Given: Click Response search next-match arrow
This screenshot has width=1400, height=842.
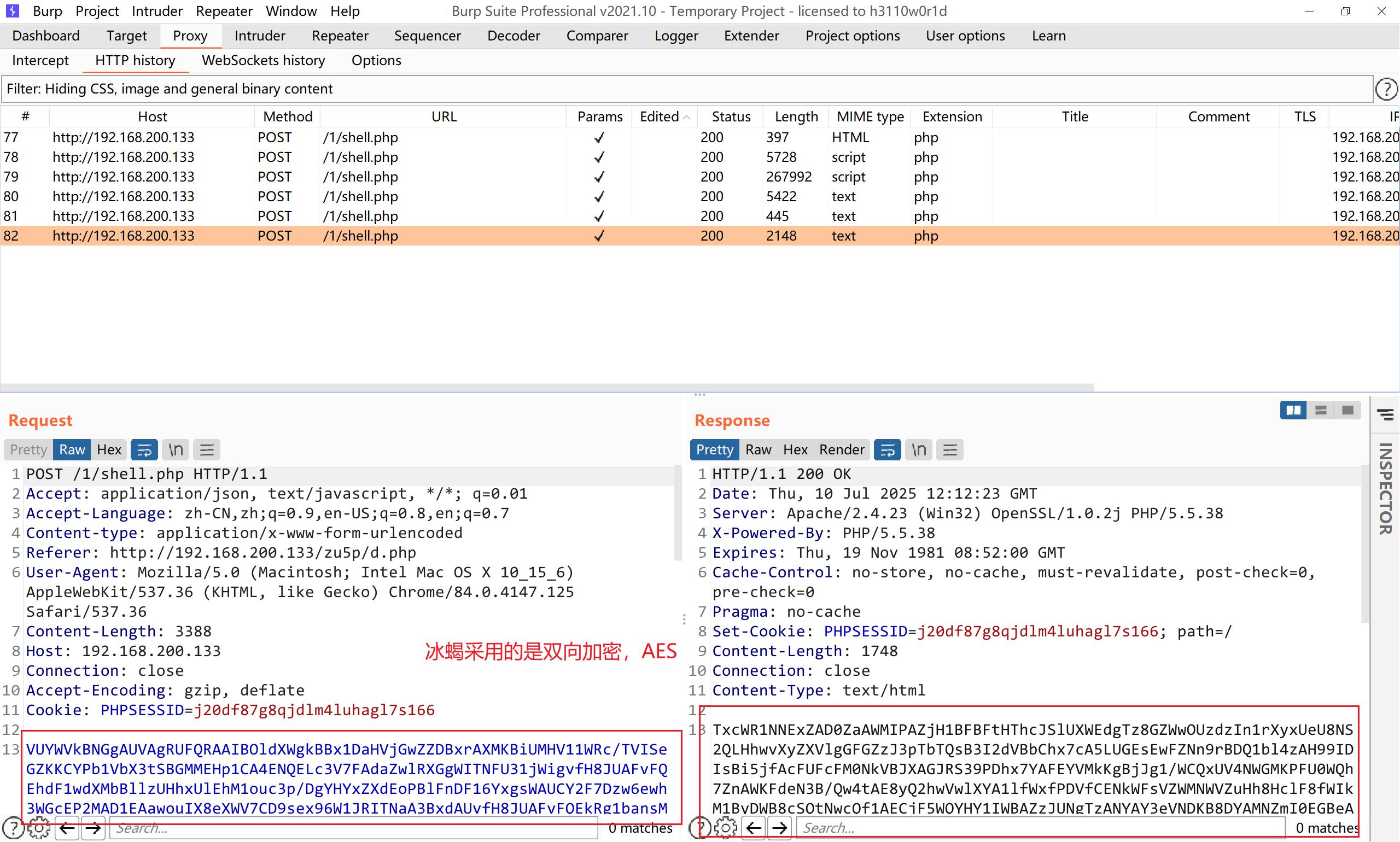Looking at the screenshot, I should [x=780, y=828].
